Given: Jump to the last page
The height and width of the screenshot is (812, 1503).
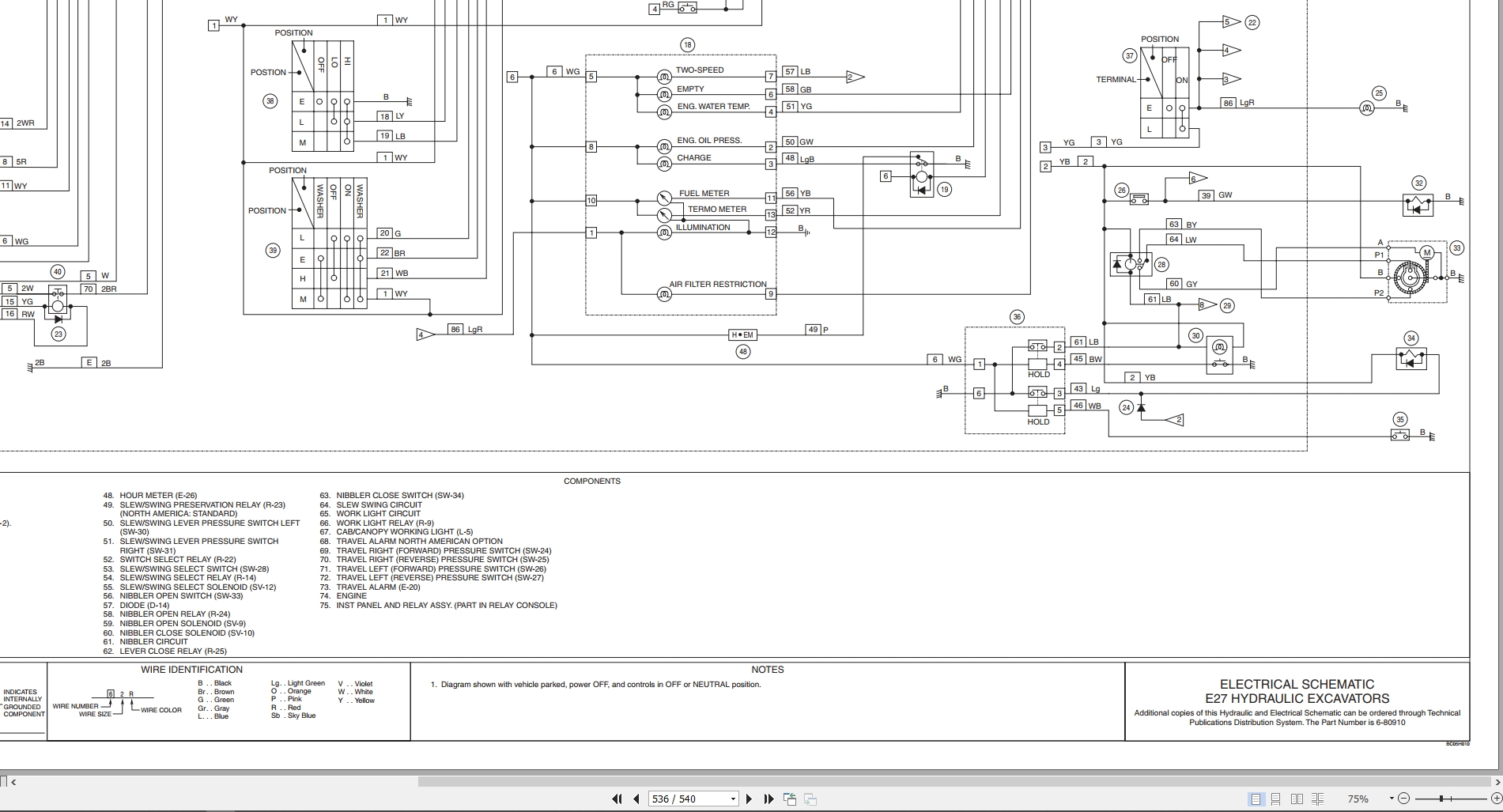Looking at the screenshot, I should click(x=768, y=799).
